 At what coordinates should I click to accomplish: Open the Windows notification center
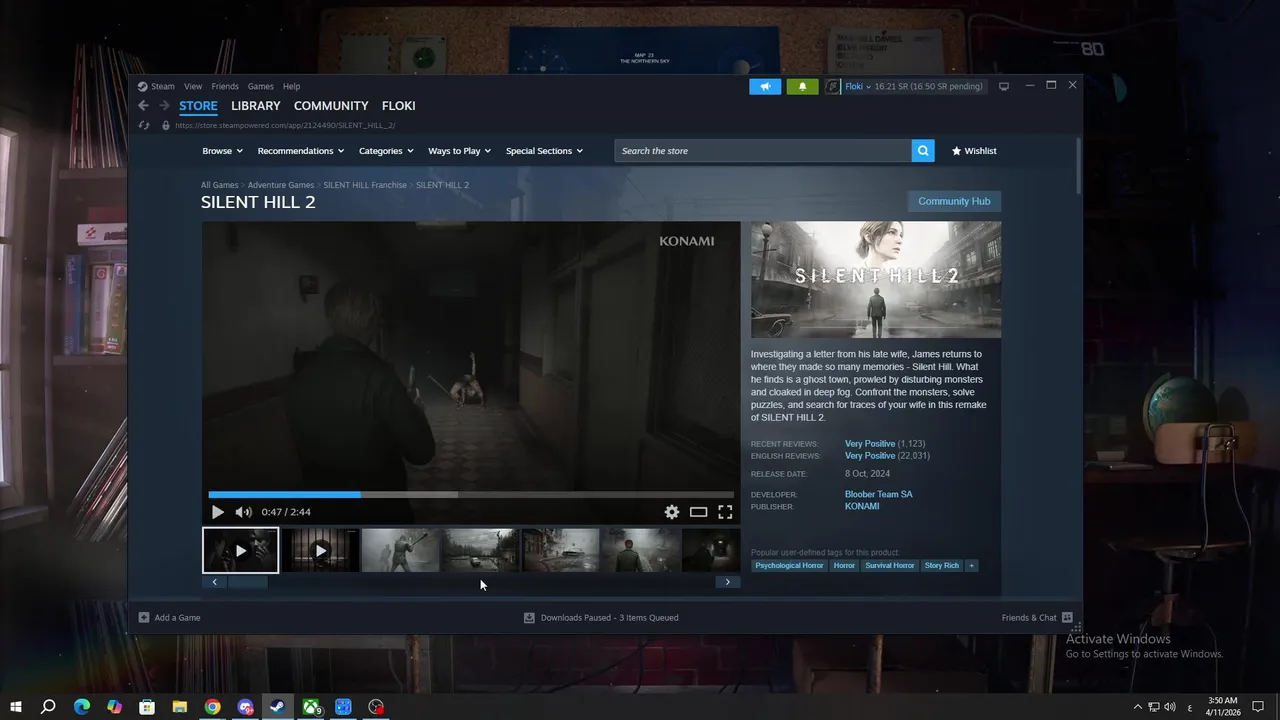[1259, 707]
